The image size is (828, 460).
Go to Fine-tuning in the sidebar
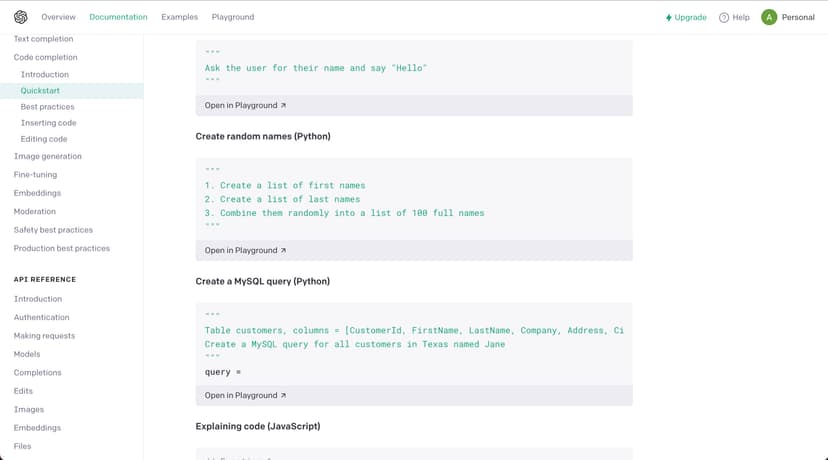click(x=35, y=175)
